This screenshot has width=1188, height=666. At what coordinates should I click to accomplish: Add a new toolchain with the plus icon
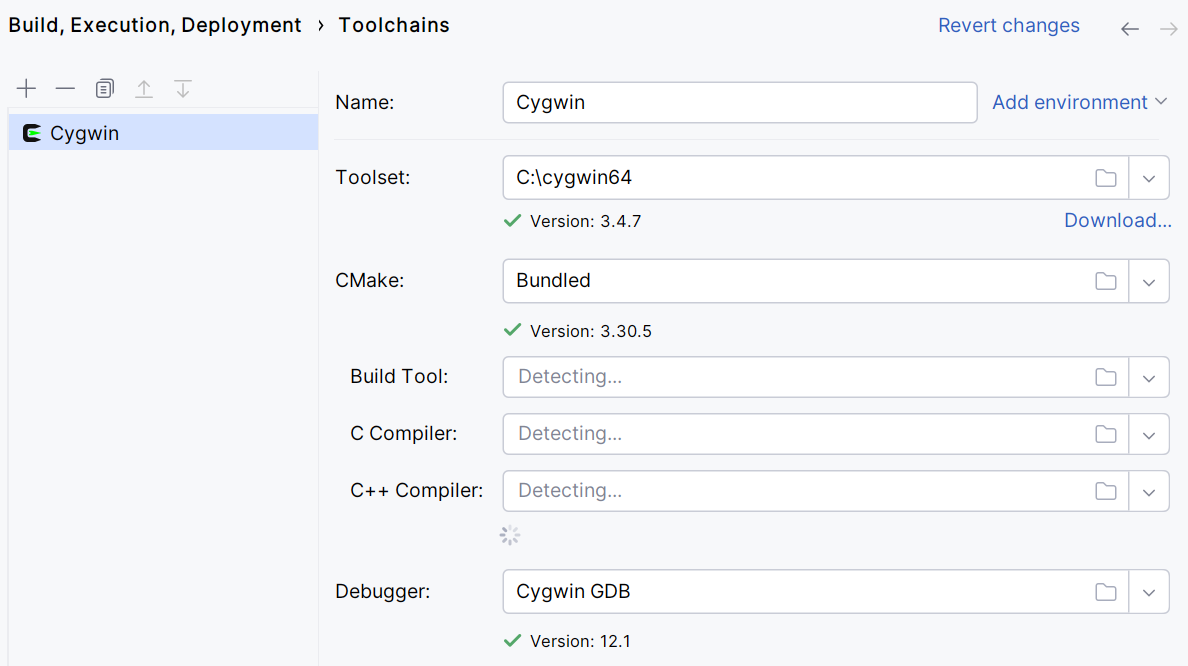26,88
